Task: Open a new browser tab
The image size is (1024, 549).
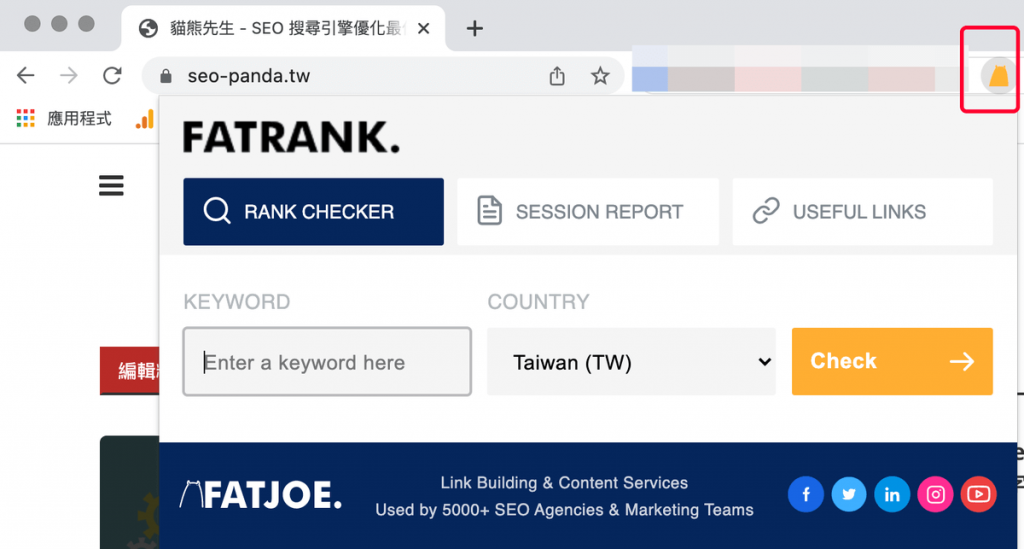Action: pyautogui.click(x=475, y=28)
